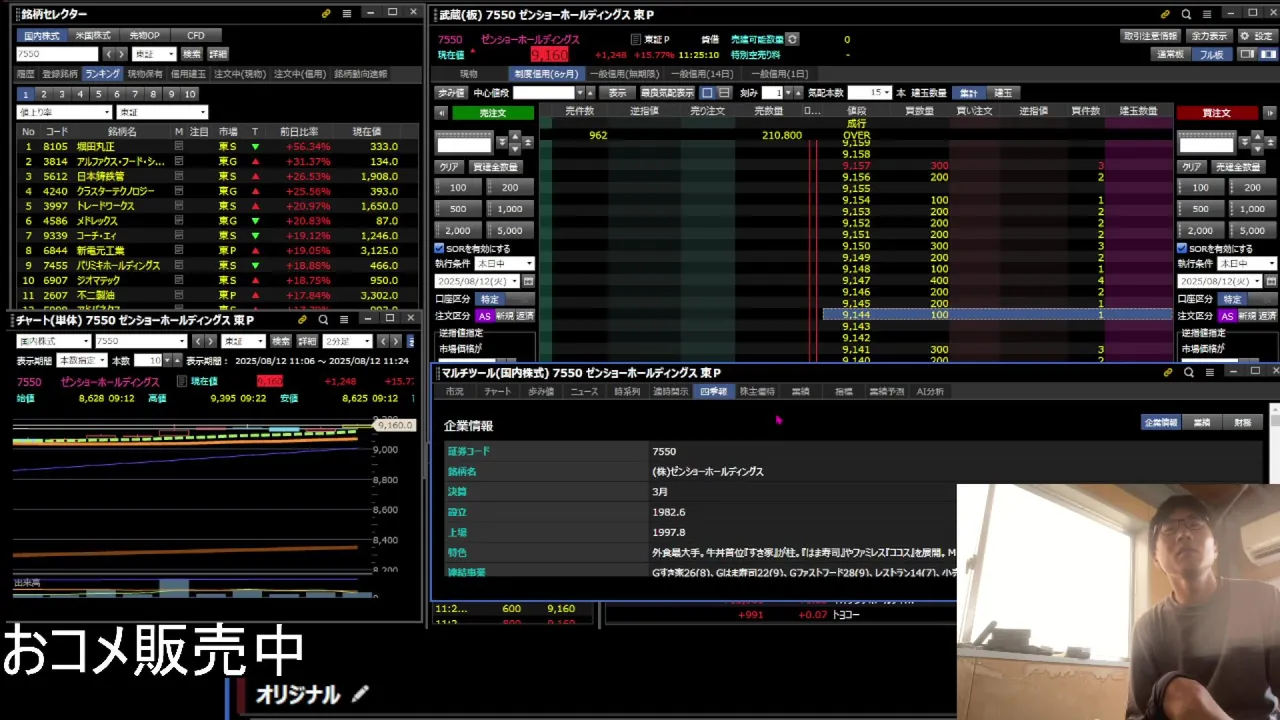Click link icon in 銘柄セレクター window

(x=326, y=13)
